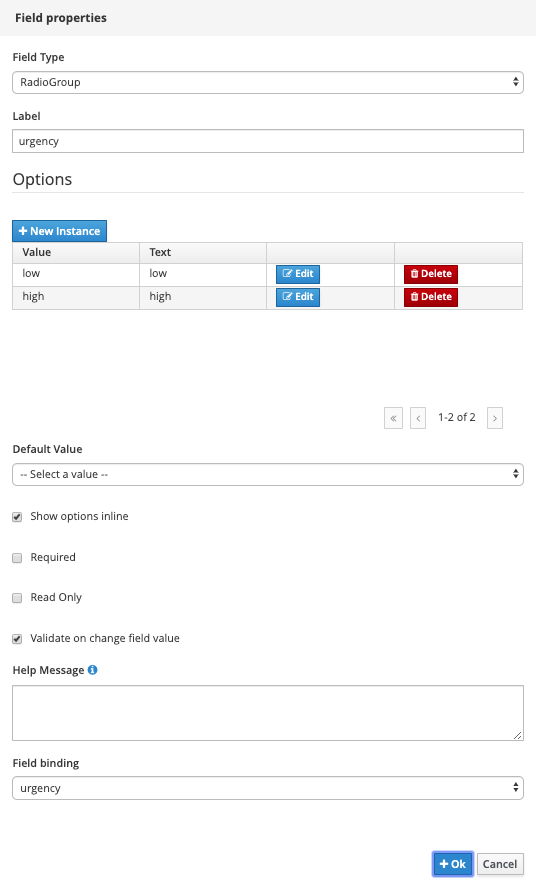Edit the high option row
Viewport: 536px width, 887px height.
[x=298, y=297]
